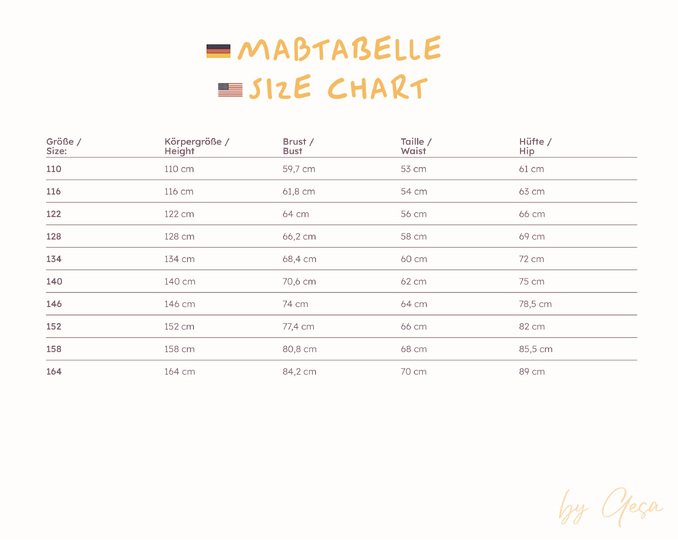The image size is (678, 540).
Task: Click the 70 cm waist value
Action: [413, 372]
